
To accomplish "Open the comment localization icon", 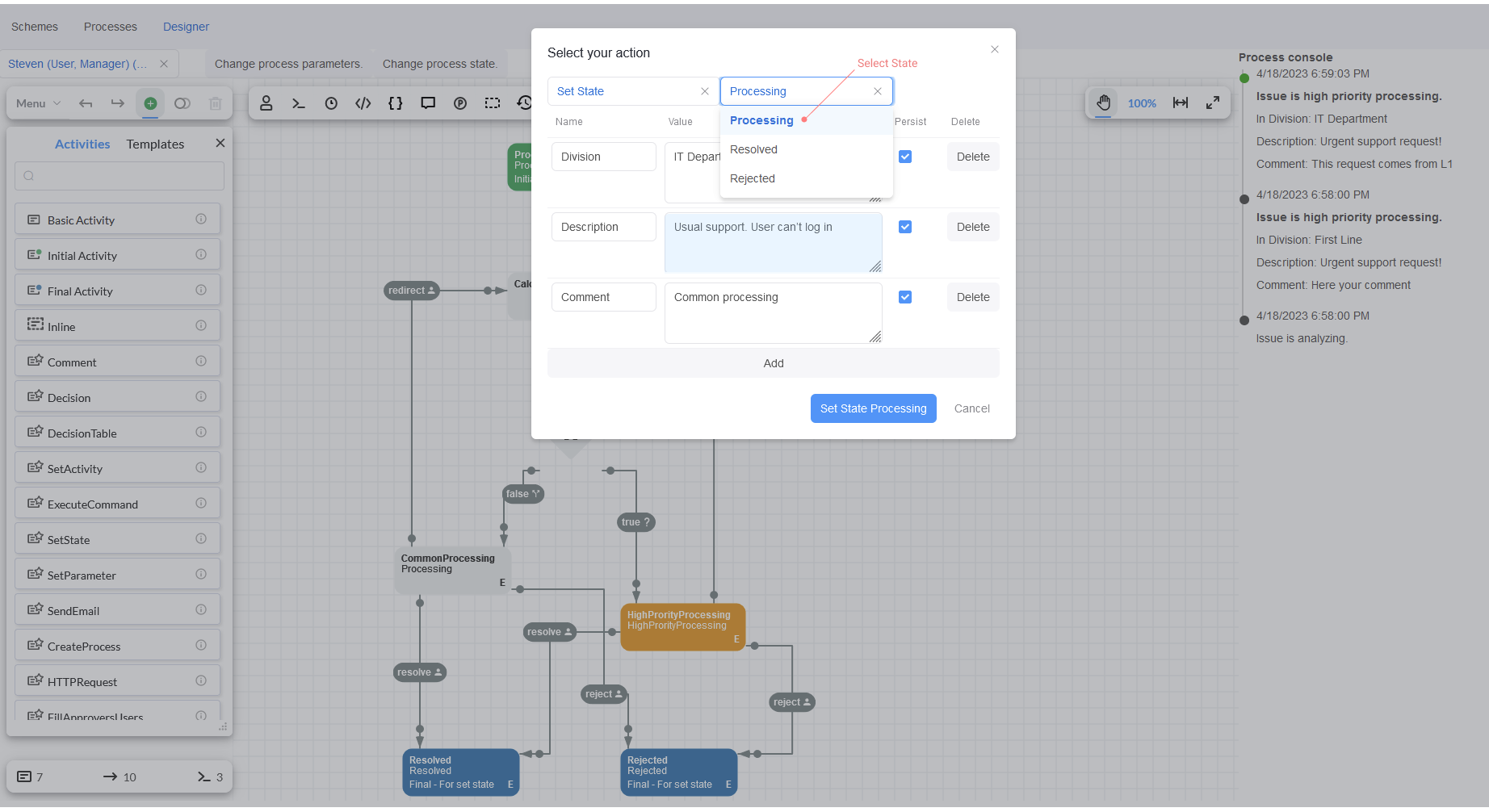I will pyautogui.click(x=428, y=103).
